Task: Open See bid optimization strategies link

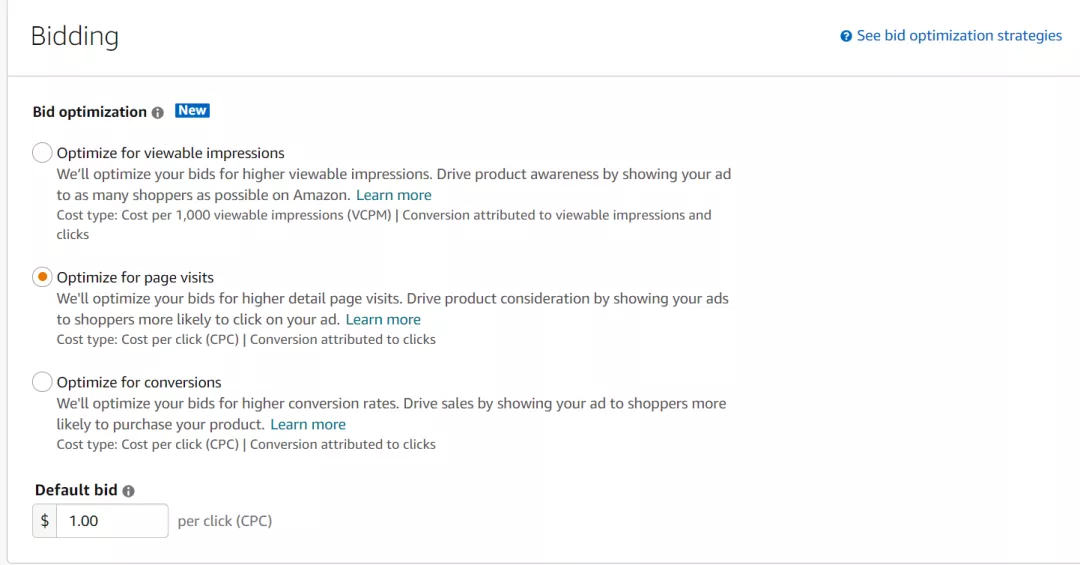Action: [x=959, y=36]
